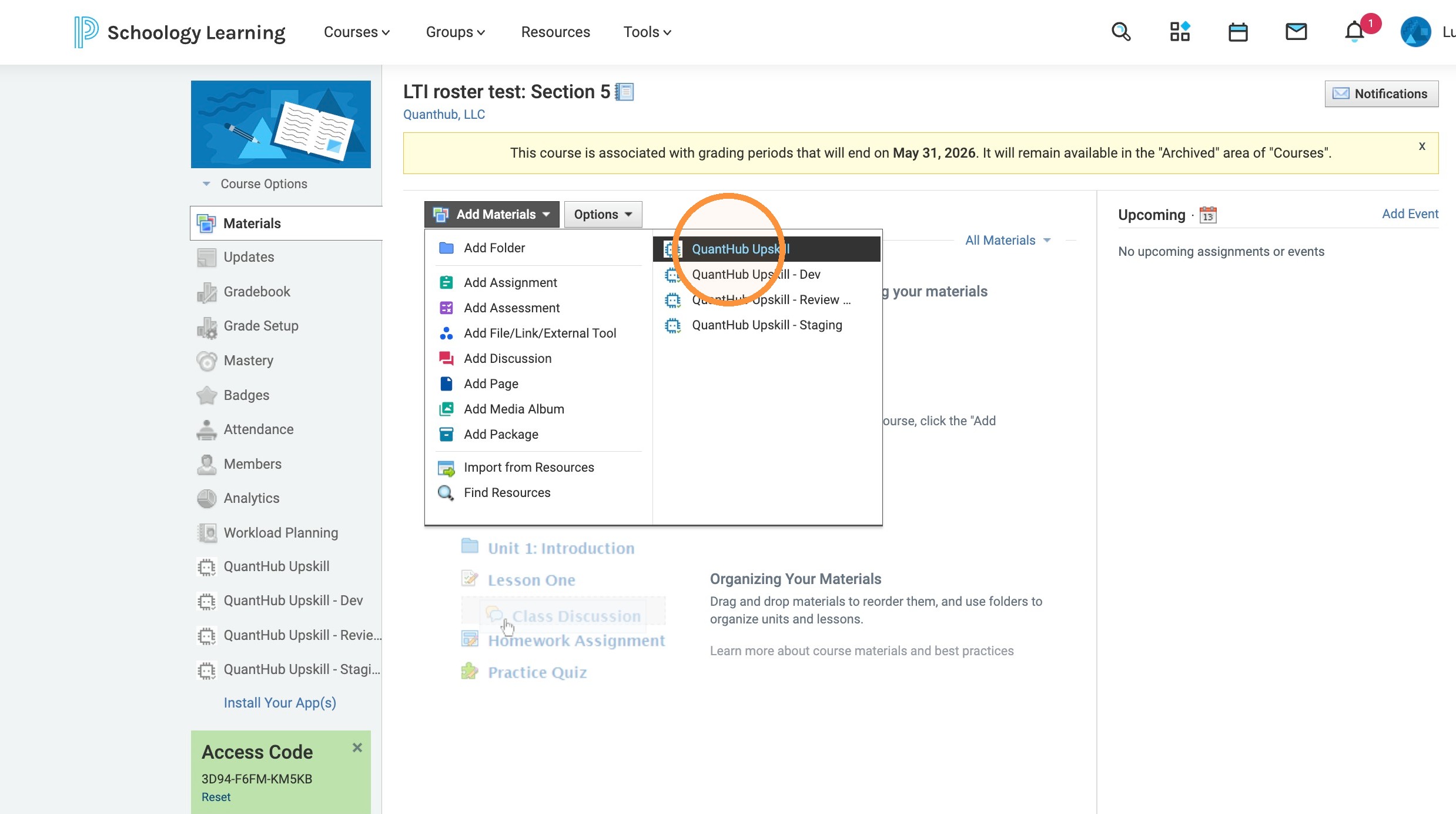Select QuantHub Upskill - Review submenu item
1456x814 pixels.
(767, 299)
